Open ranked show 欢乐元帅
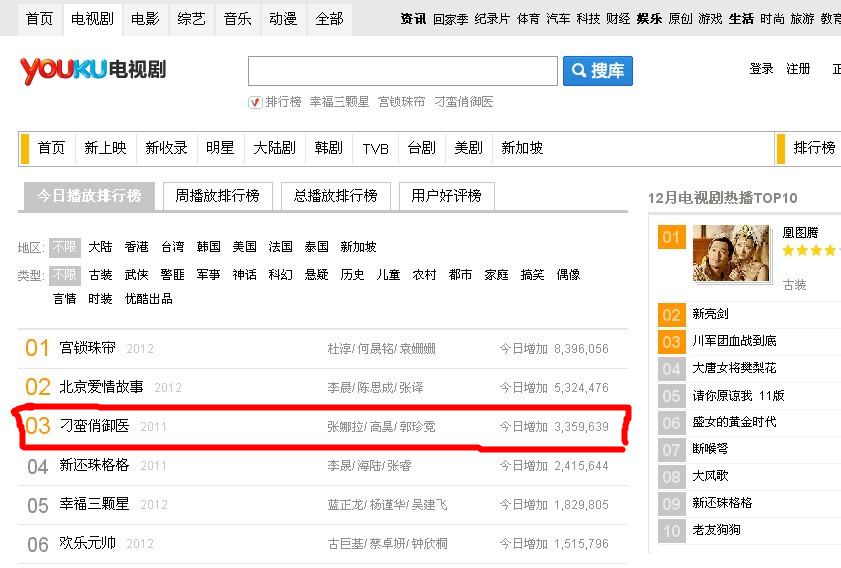This screenshot has height=568, width=841. [87, 543]
